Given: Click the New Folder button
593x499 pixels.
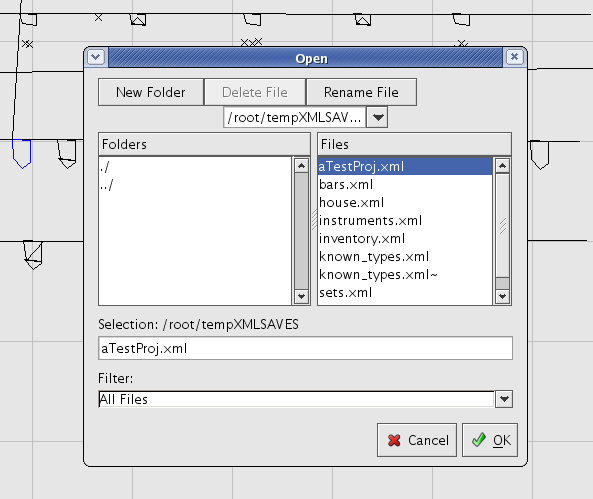Looking at the screenshot, I should tap(151, 92).
